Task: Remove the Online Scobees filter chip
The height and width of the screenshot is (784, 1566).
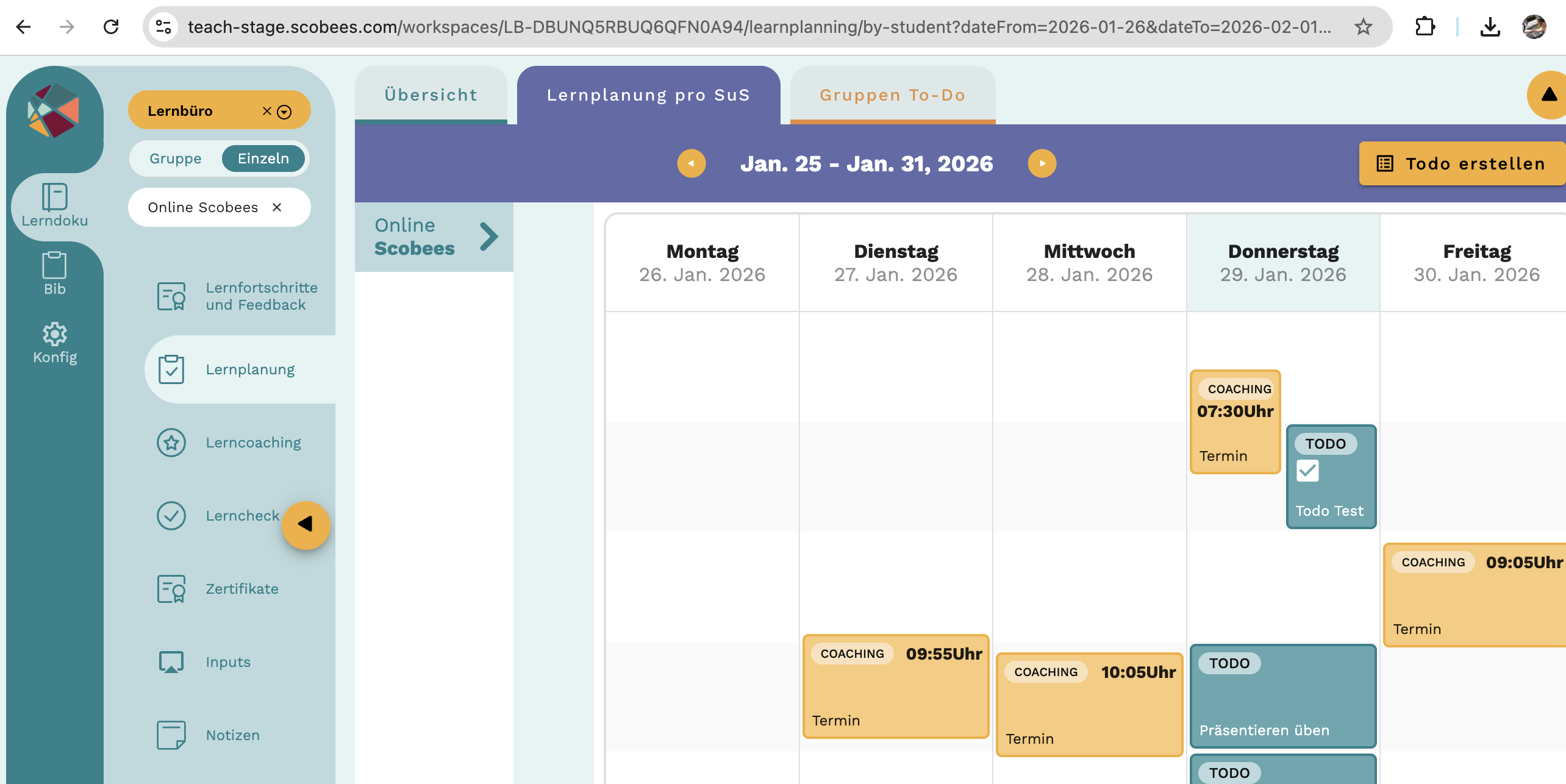Action: (277, 207)
